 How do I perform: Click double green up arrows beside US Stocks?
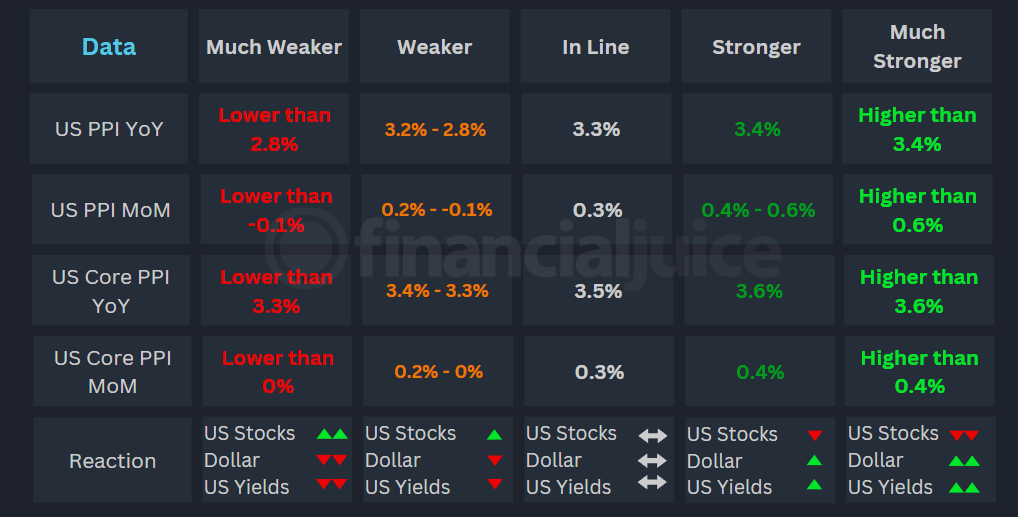pos(332,434)
